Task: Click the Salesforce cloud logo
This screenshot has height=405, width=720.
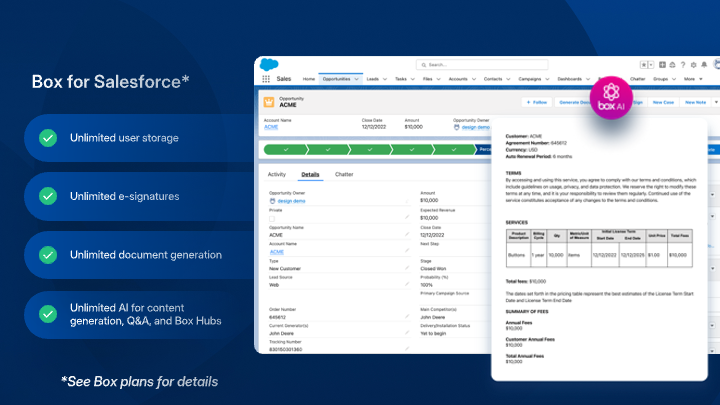Action: tap(267, 64)
